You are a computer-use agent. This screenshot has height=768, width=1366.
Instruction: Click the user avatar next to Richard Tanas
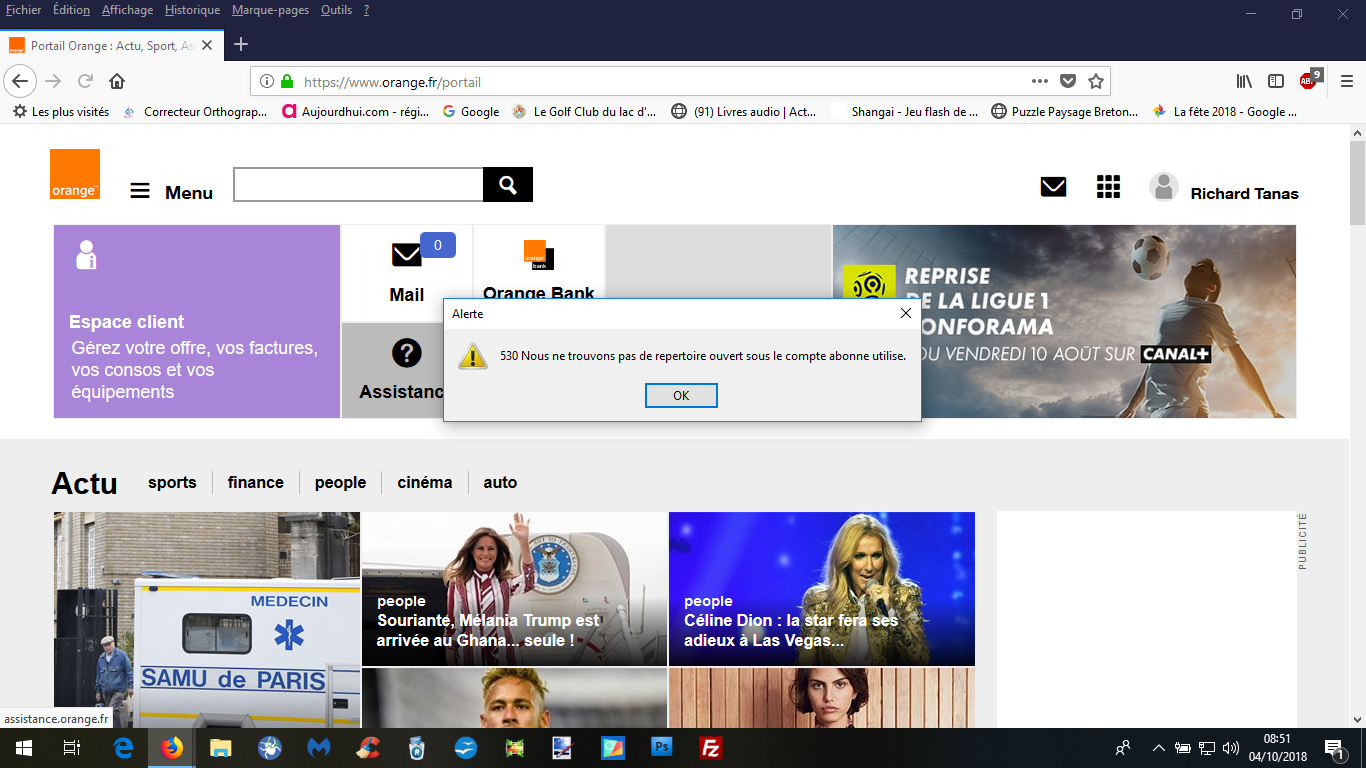[x=1163, y=187]
